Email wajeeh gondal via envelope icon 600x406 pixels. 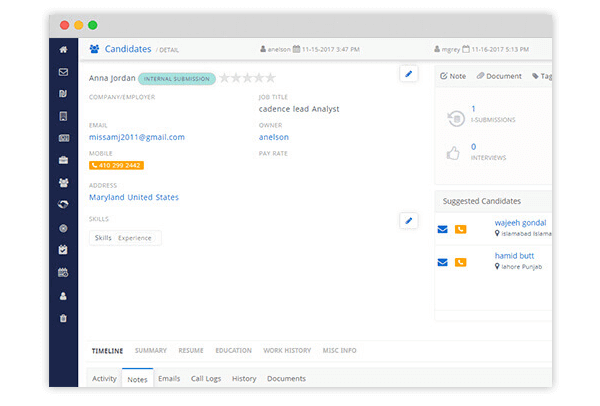tap(442, 229)
